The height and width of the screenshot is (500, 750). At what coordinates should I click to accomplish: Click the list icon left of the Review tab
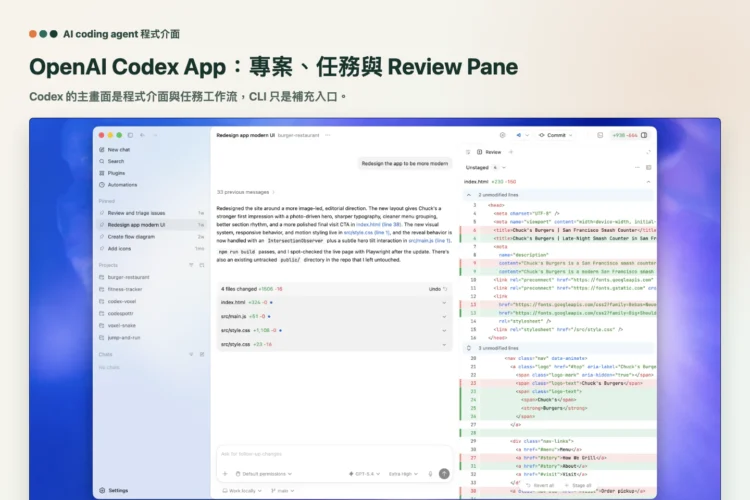click(x=468, y=152)
